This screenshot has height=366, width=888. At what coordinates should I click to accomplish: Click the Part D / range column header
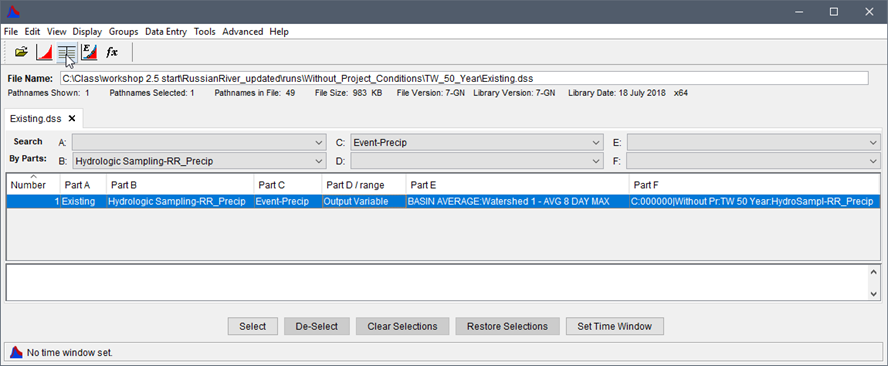pos(364,184)
